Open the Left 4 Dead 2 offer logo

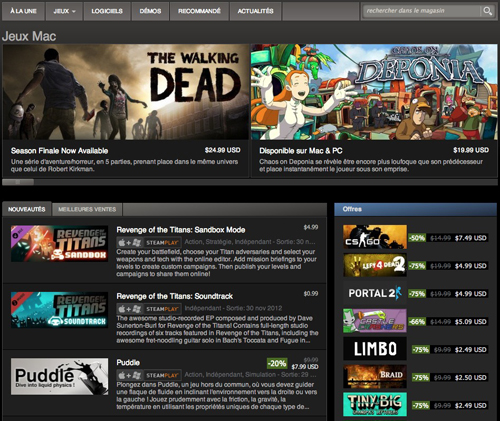(x=375, y=265)
